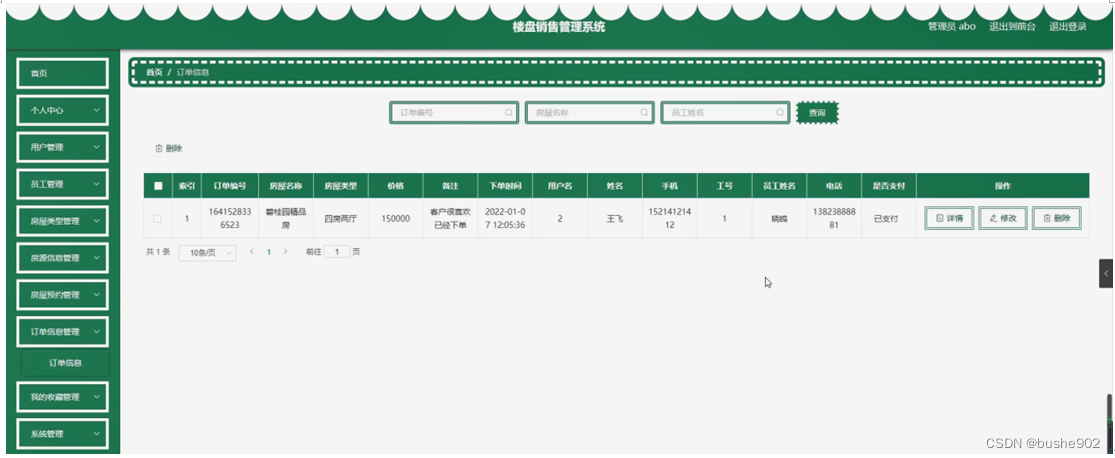Click the previous page arrow in pagination
The image size is (1115, 458).
pos(252,252)
